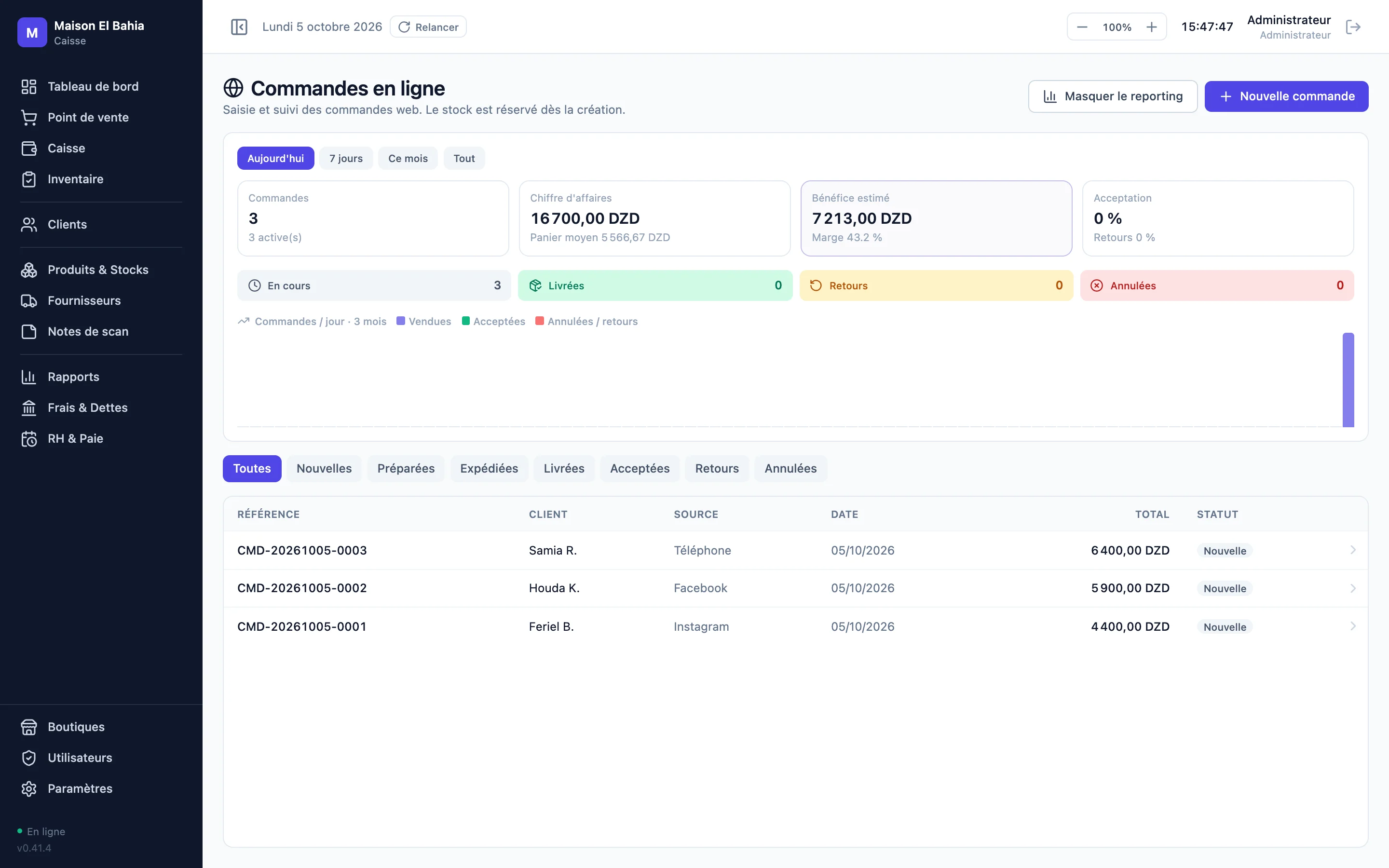Click the Retours status card

tap(936, 285)
